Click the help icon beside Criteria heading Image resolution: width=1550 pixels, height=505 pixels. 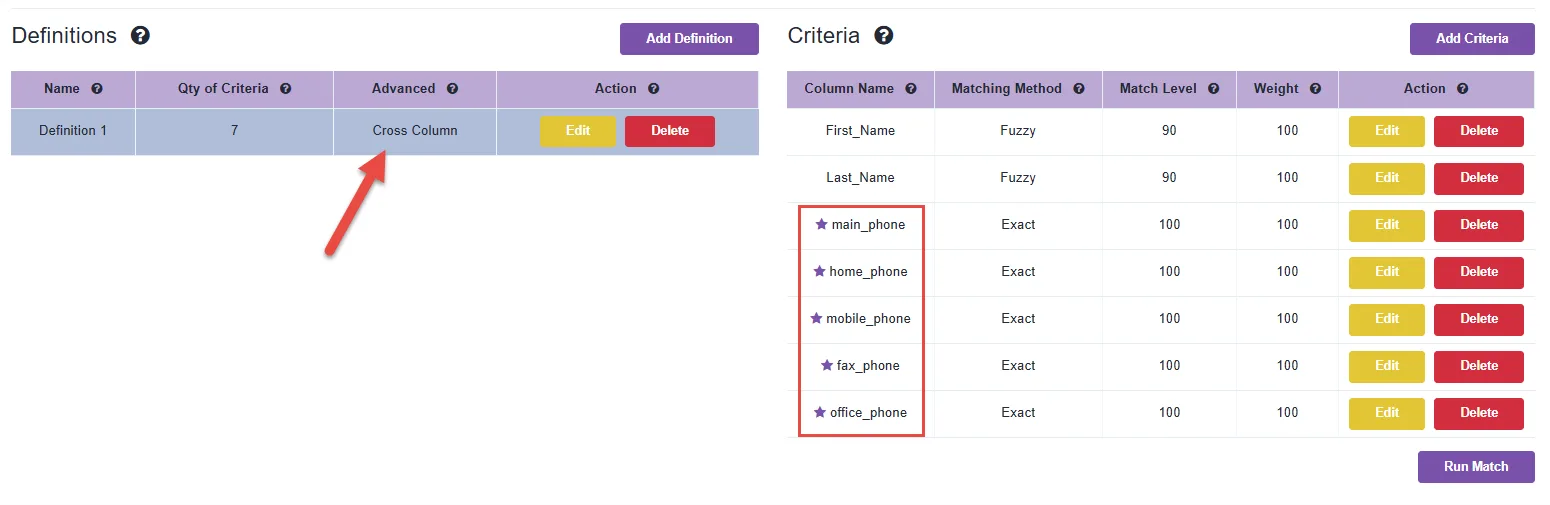click(884, 36)
